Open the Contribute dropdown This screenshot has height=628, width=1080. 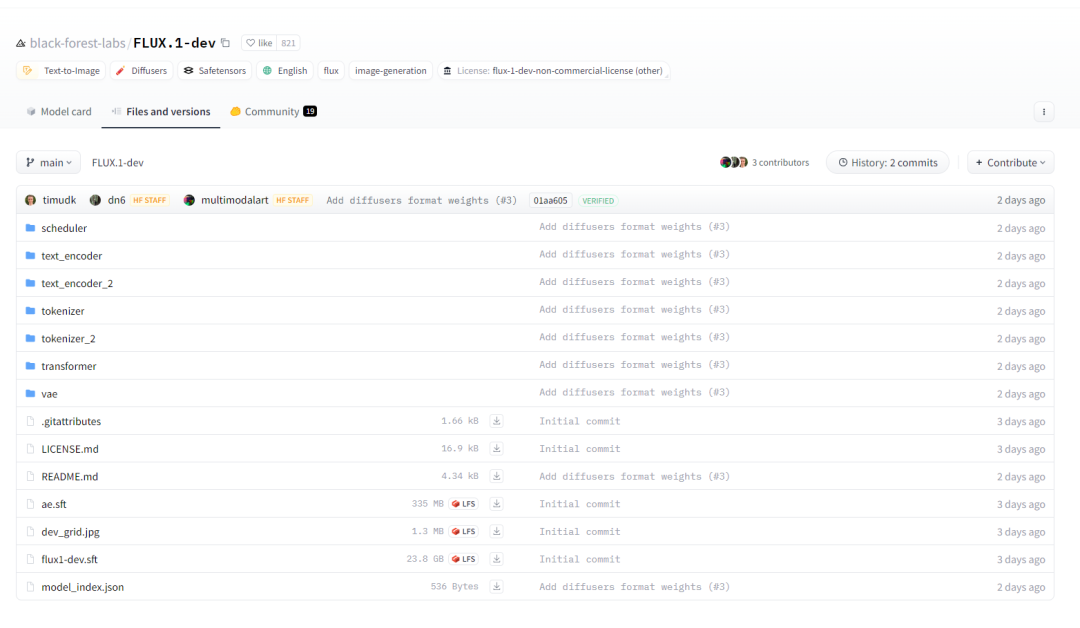[x=1010, y=163]
